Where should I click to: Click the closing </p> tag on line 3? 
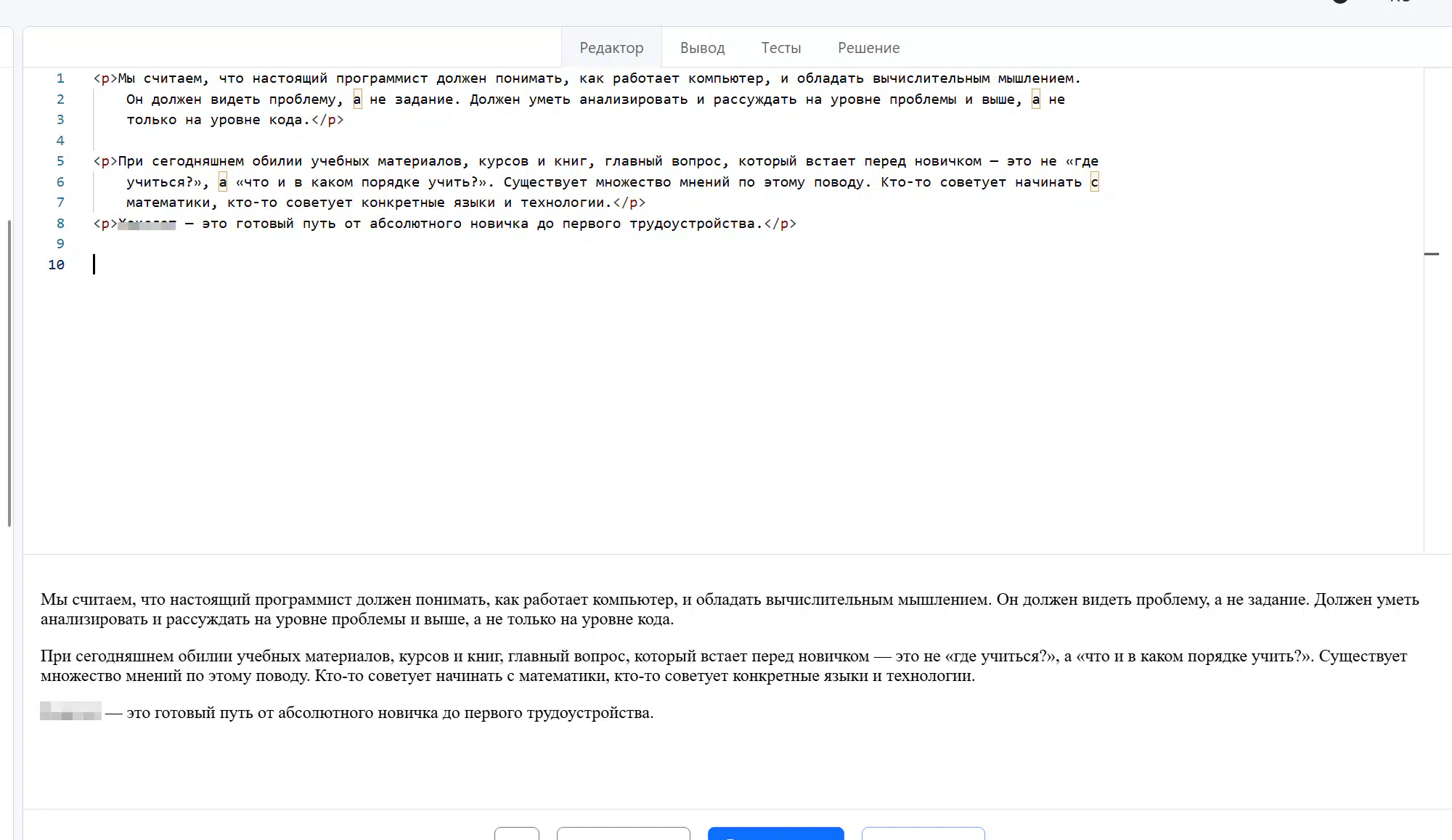click(x=327, y=120)
